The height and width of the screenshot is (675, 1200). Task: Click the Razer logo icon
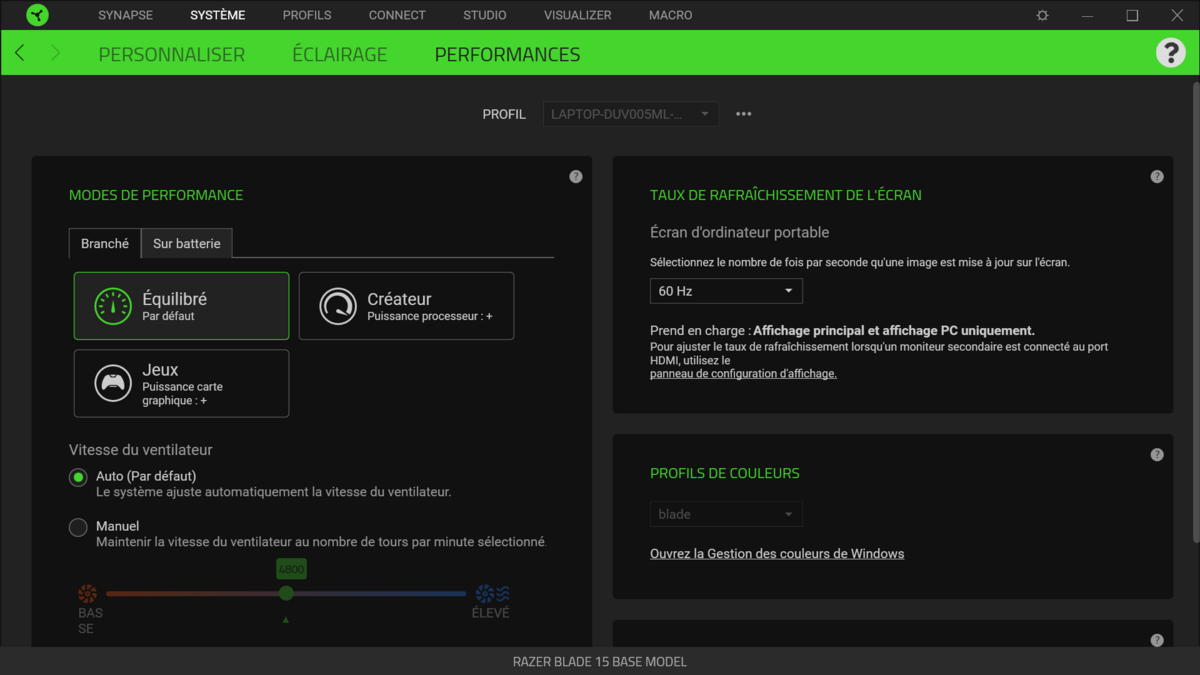pos(37,15)
